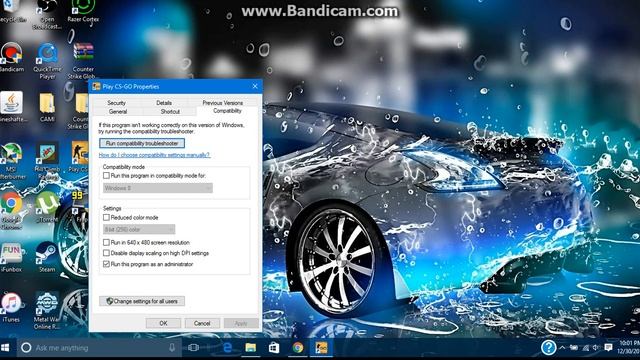640x360 pixels.
Task: Select the Bandicam desktop icon
Action: tap(11, 58)
